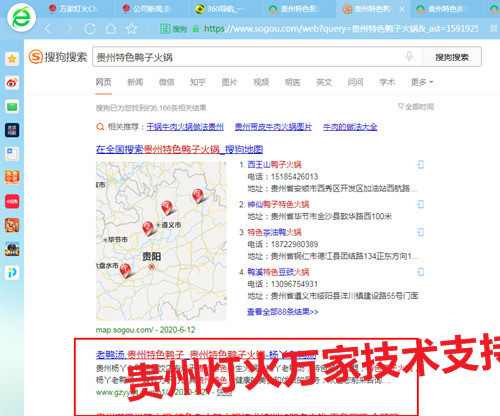Open 鸭溪特色豆豉火锅 listing
This screenshot has height=416, width=500.
278,272
